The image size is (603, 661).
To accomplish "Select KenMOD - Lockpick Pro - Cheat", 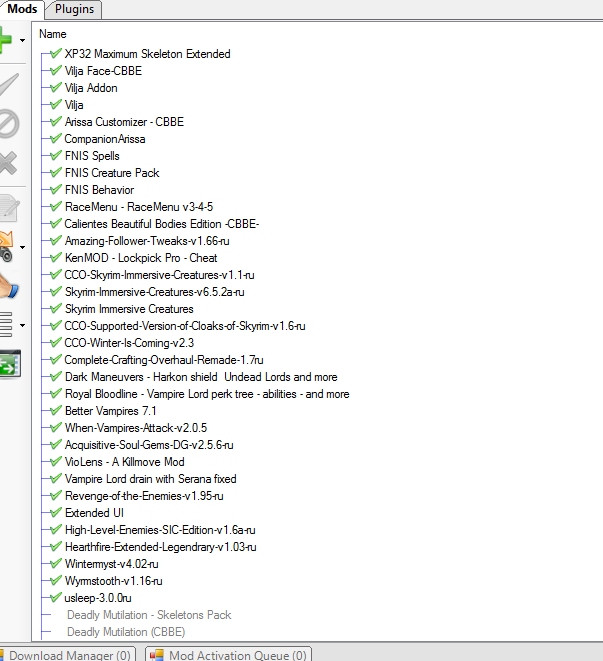I will (141, 258).
